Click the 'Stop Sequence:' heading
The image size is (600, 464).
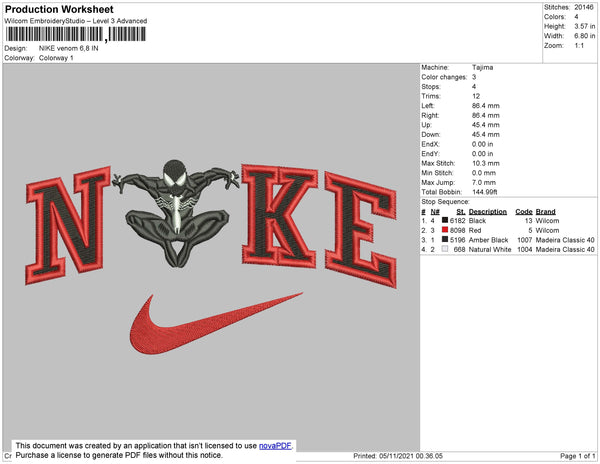pyautogui.click(x=445, y=202)
